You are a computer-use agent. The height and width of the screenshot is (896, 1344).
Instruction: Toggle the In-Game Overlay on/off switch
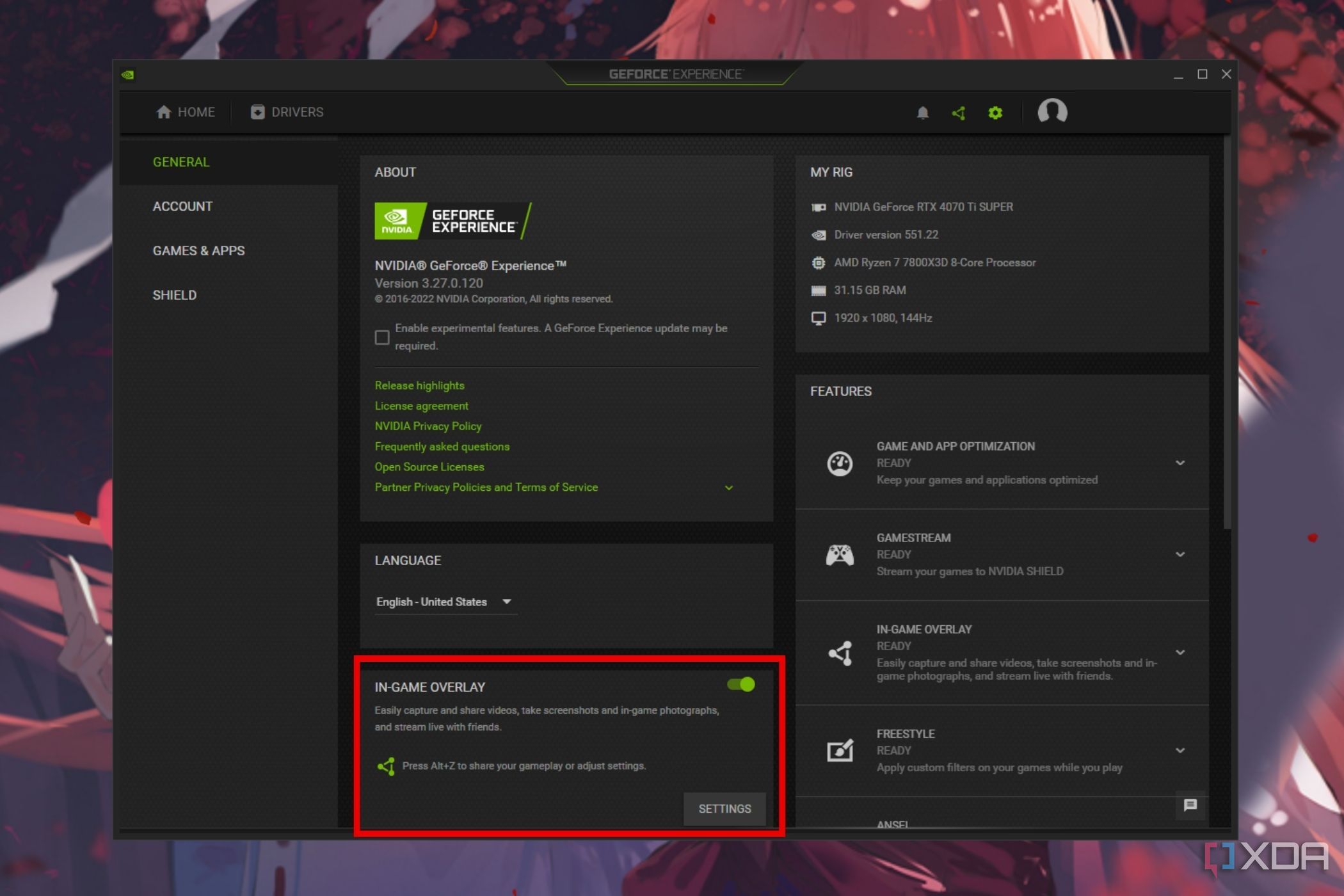[x=741, y=684]
